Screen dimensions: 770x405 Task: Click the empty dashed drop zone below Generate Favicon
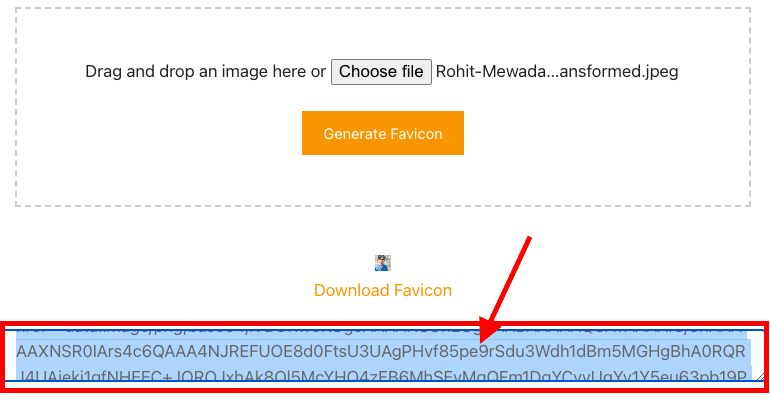383,181
